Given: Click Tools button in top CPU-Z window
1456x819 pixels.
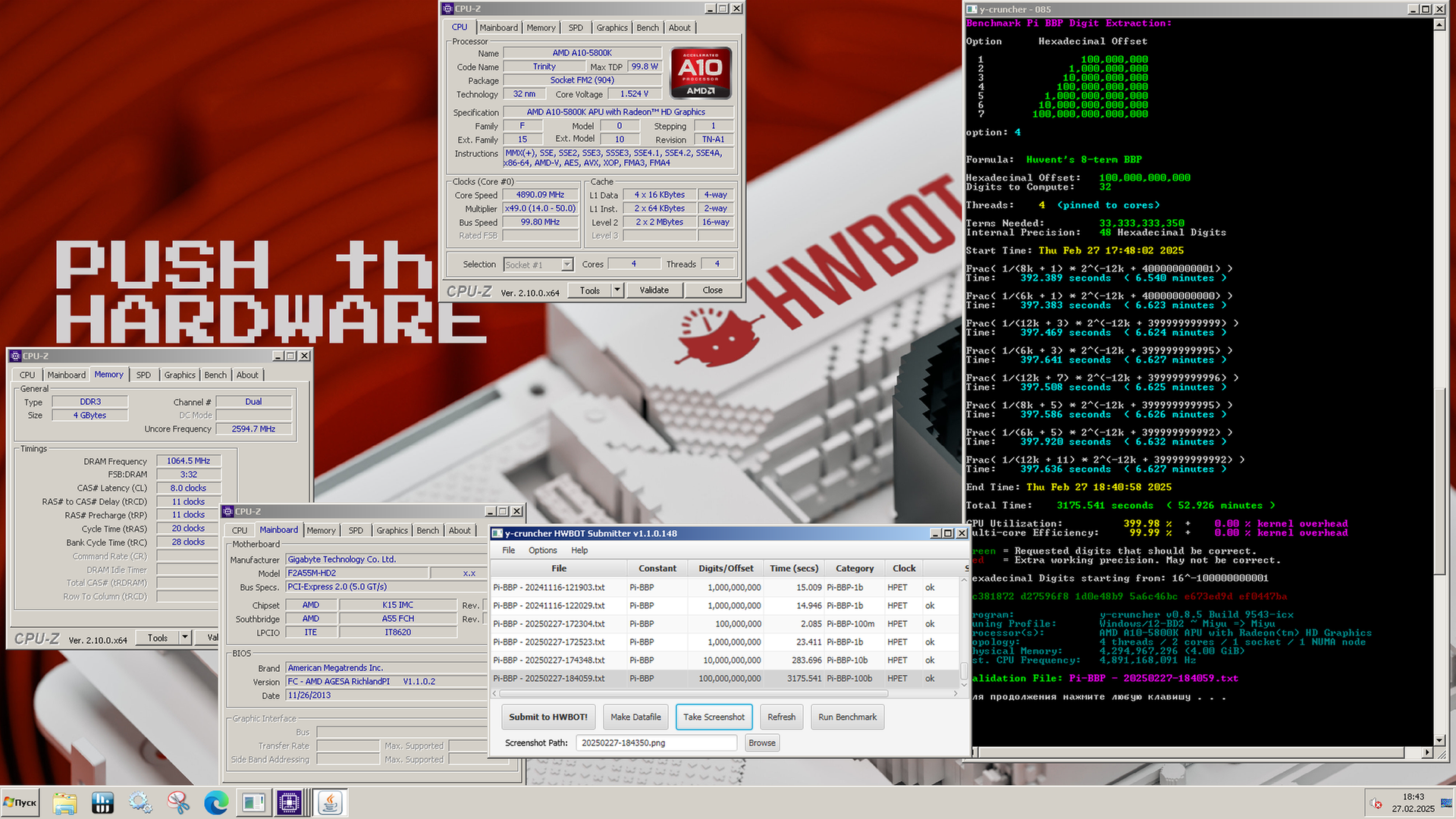Looking at the screenshot, I should coord(590,290).
